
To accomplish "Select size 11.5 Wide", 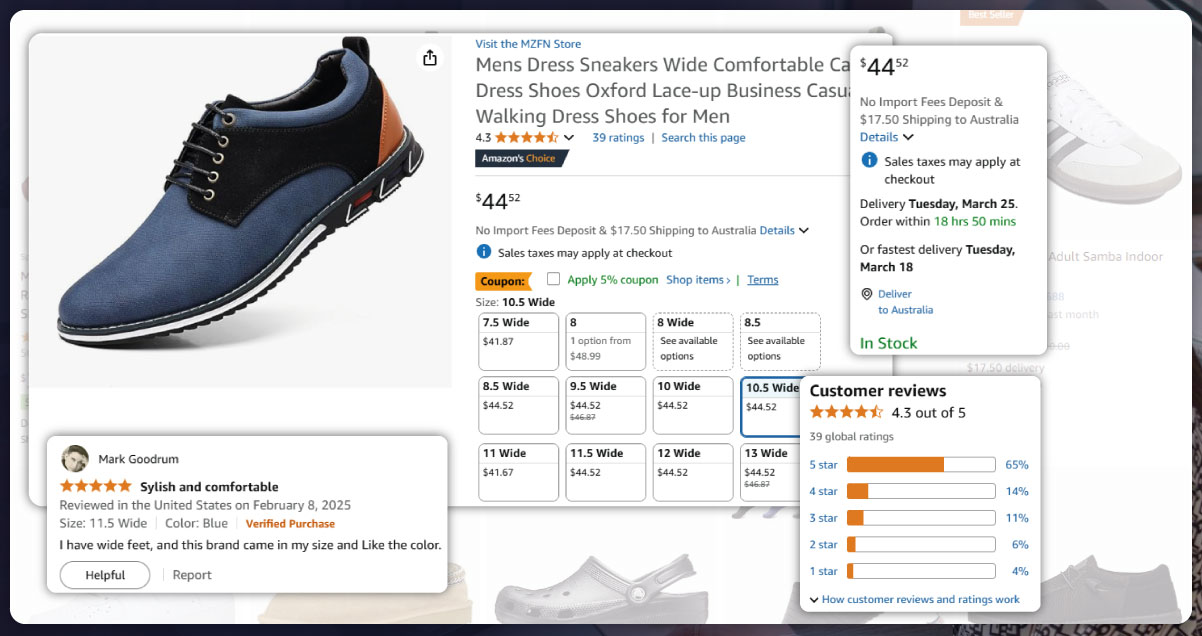I will (605, 472).
